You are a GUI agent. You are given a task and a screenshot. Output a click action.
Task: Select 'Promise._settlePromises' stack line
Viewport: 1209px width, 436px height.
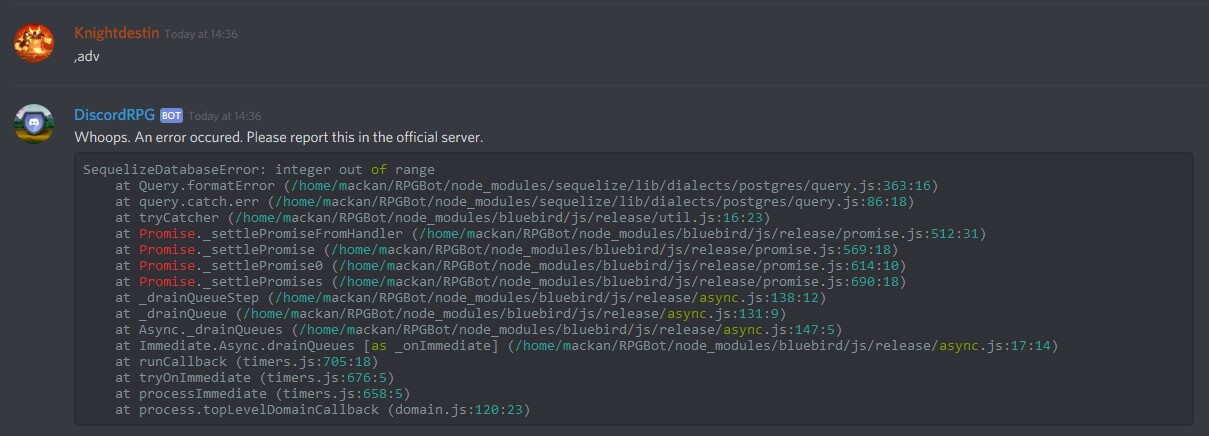tap(510, 282)
